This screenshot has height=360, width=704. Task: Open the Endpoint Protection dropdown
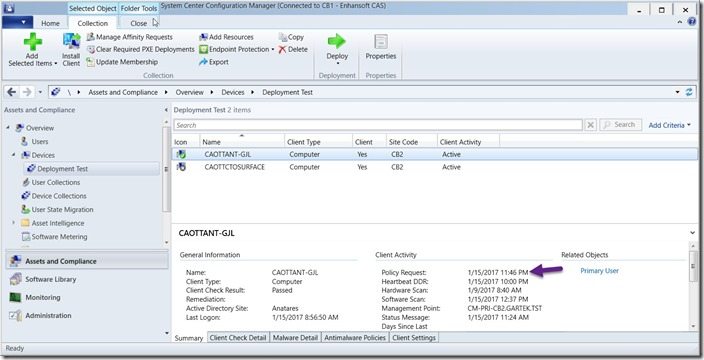[x=237, y=49]
